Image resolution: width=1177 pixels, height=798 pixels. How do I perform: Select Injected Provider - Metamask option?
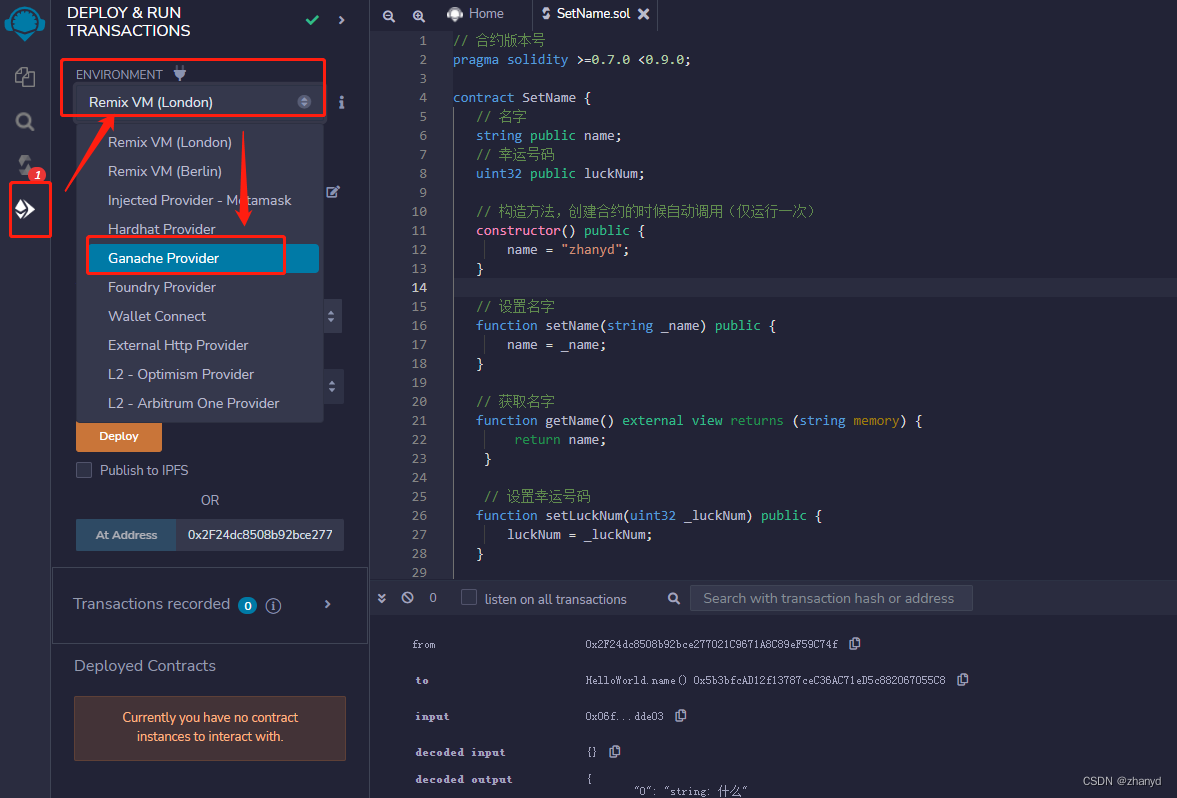[x=200, y=200]
